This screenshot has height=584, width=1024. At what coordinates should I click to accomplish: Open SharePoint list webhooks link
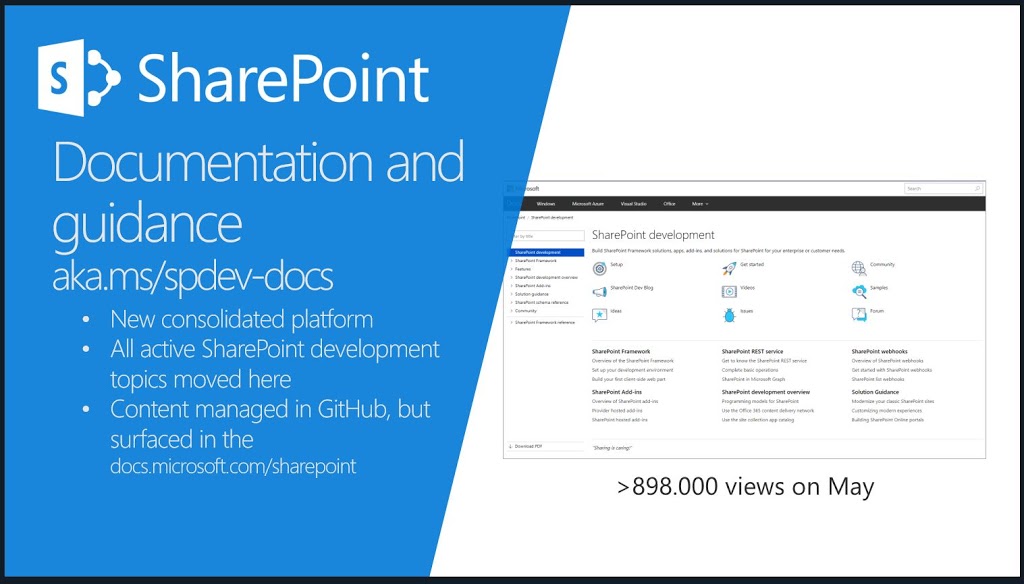pyautogui.click(x=878, y=380)
